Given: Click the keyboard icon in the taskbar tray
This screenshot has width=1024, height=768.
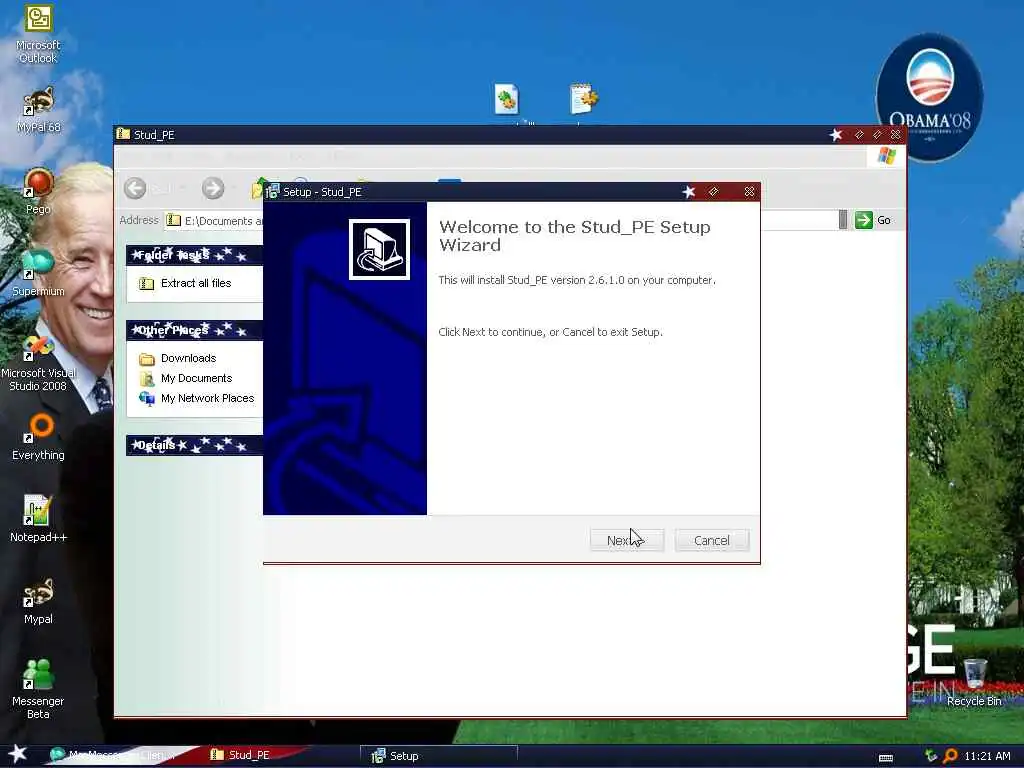Looking at the screenshot, I should pos(886,758).
